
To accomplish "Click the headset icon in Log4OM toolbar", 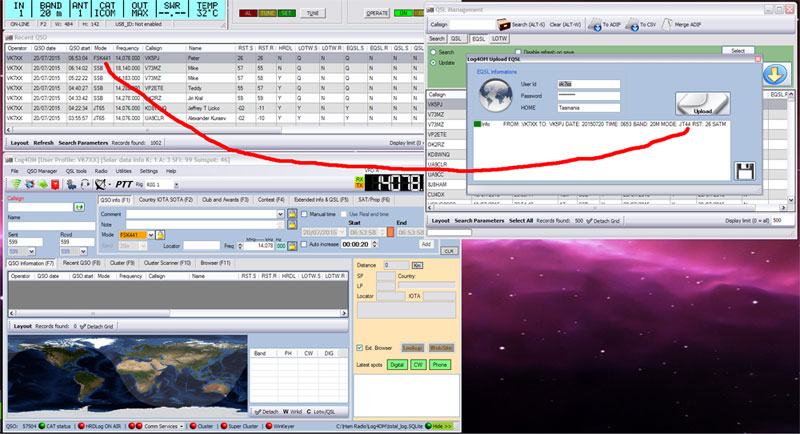I will [85, 184].
